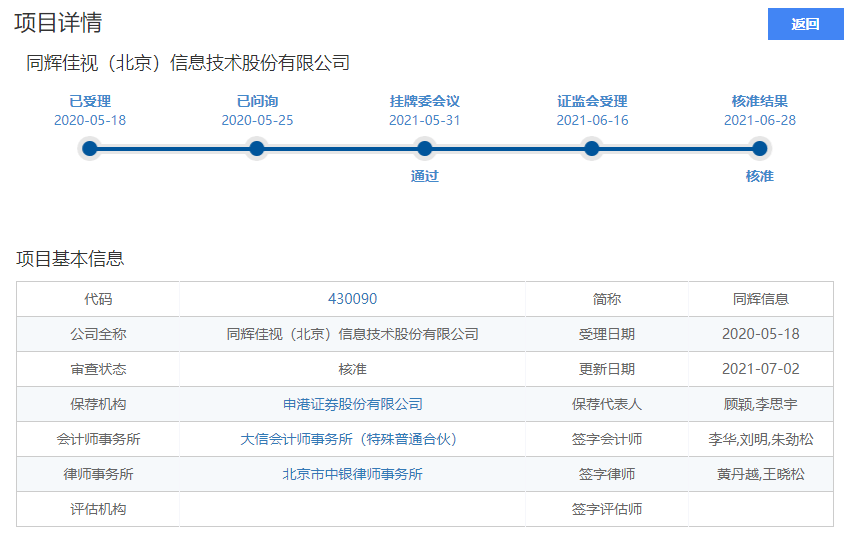The height and width of the screenshot is (534, 850).
Task: Click the 返回 button
Action: [805, 24]
